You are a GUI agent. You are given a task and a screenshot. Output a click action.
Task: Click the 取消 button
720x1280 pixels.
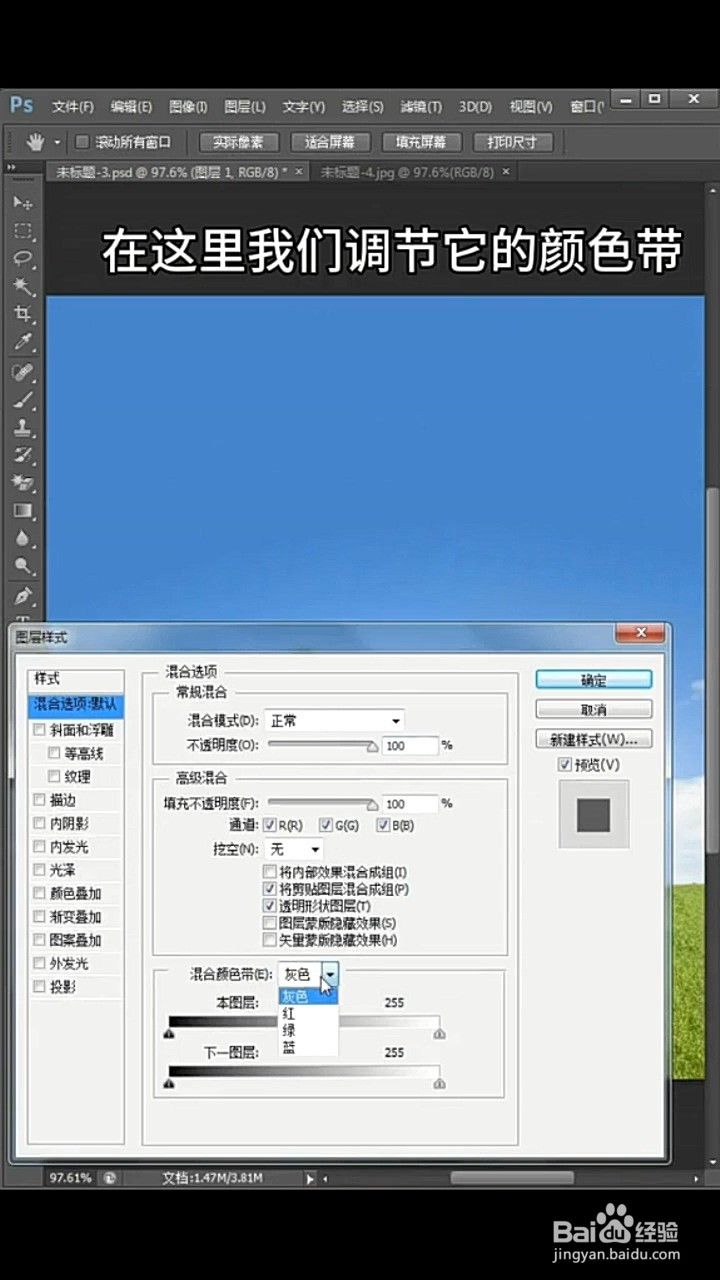pos(593,709)
